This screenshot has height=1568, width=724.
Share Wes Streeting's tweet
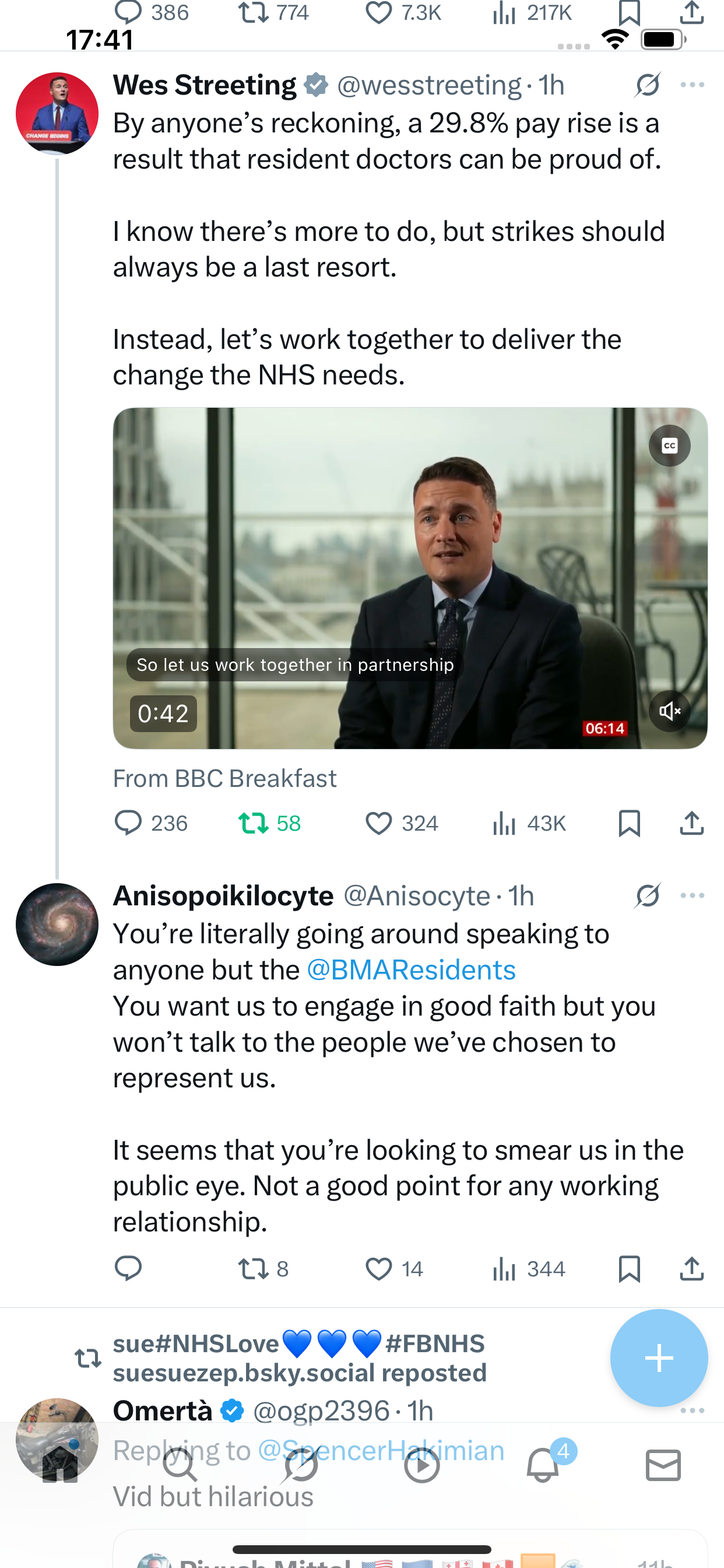692,823
